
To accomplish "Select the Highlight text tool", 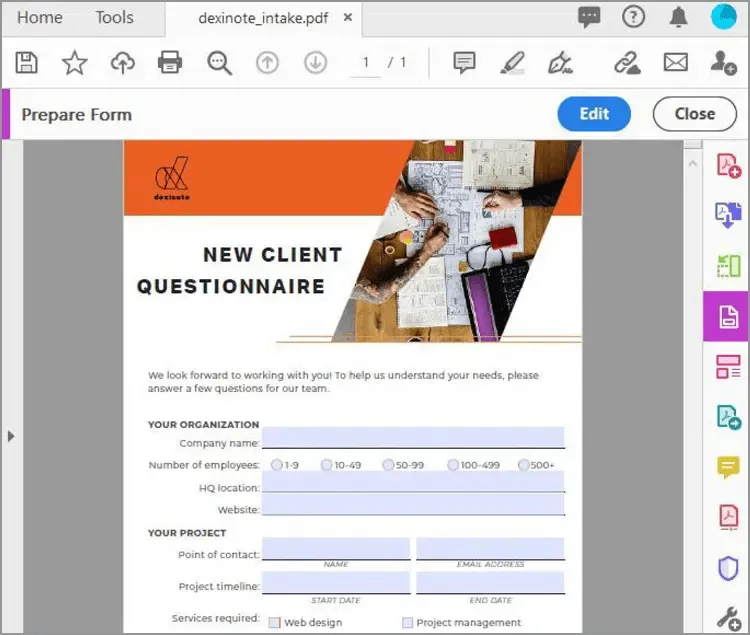I will coord(512,63).
